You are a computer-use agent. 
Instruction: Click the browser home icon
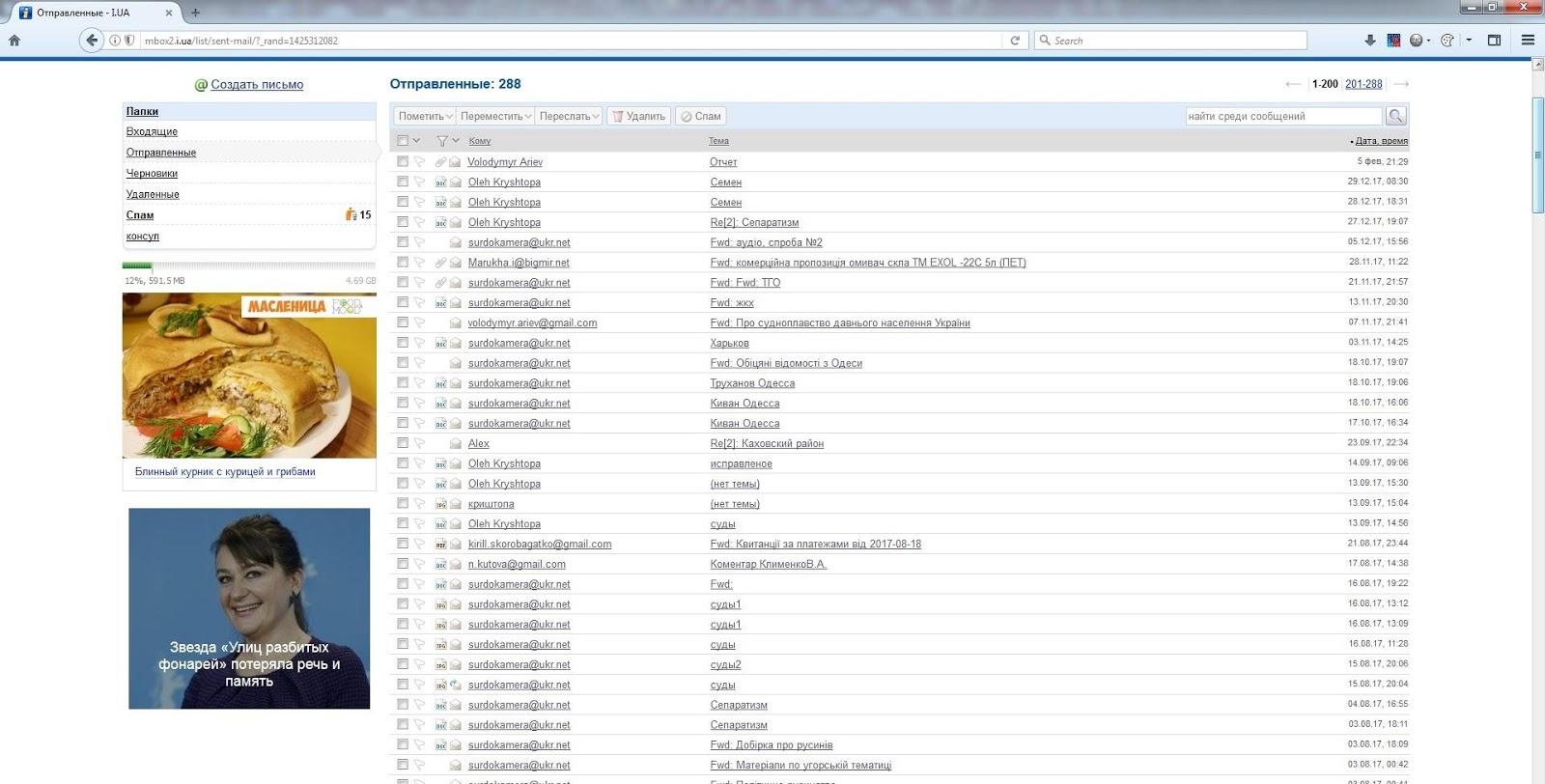click(x=14, y=41)
